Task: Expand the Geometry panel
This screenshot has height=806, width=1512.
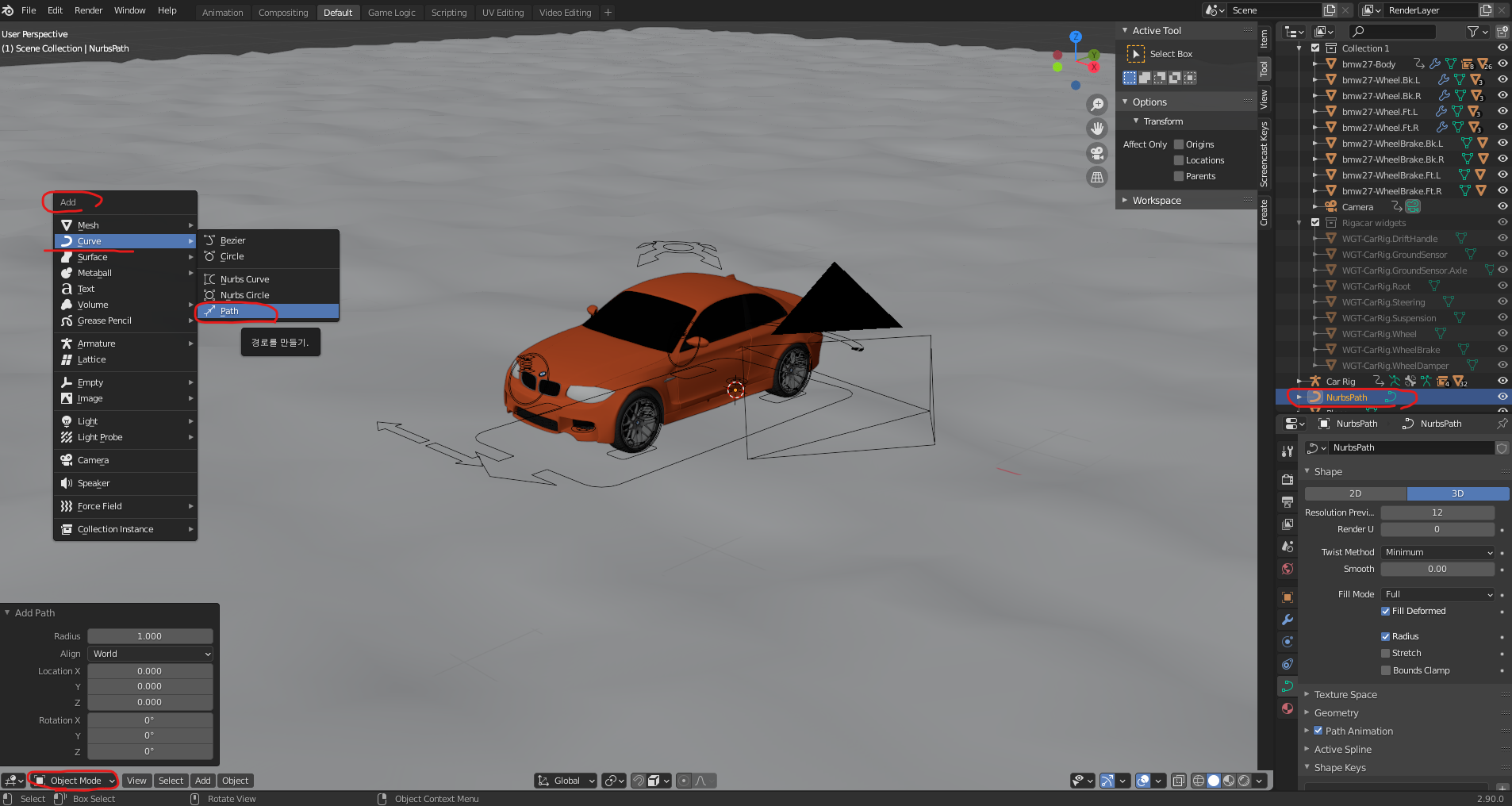Action: point(1336,712)
